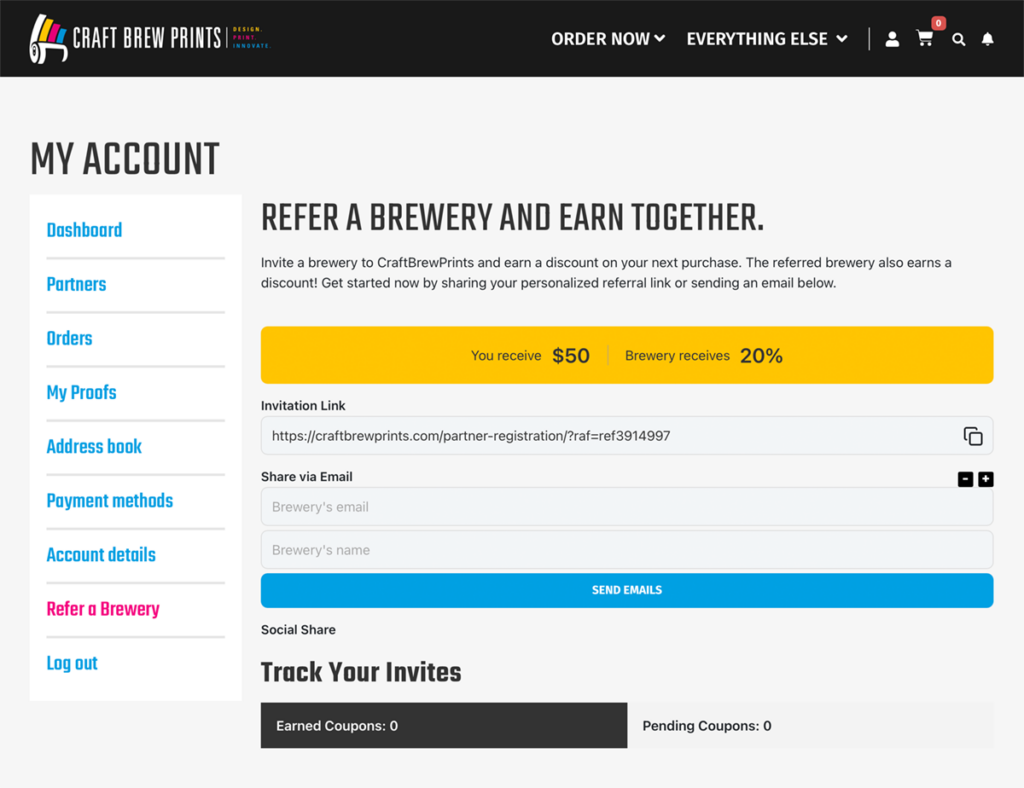Open My Proofs page
The height and width of the screenshot is (788, 1024).
(x=81, y=392)
